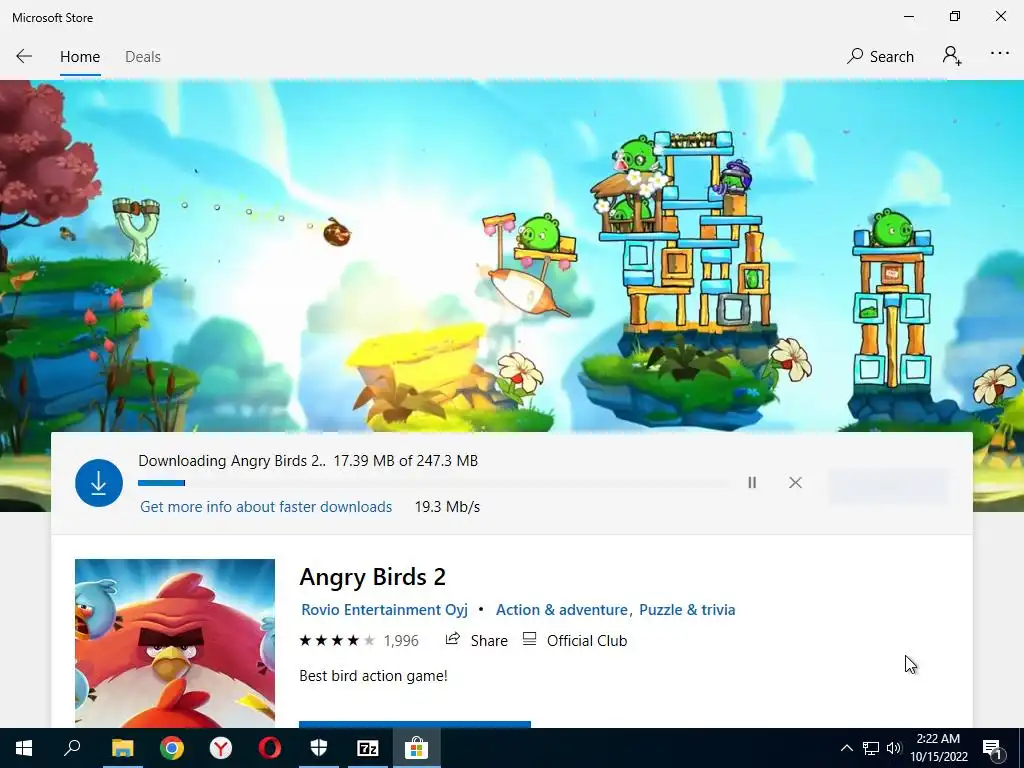Image resolution: width=1024 pixels, height=768 pixels.
Task: Open 7-Zip from the taskbar
Action: tap(368, 748)
